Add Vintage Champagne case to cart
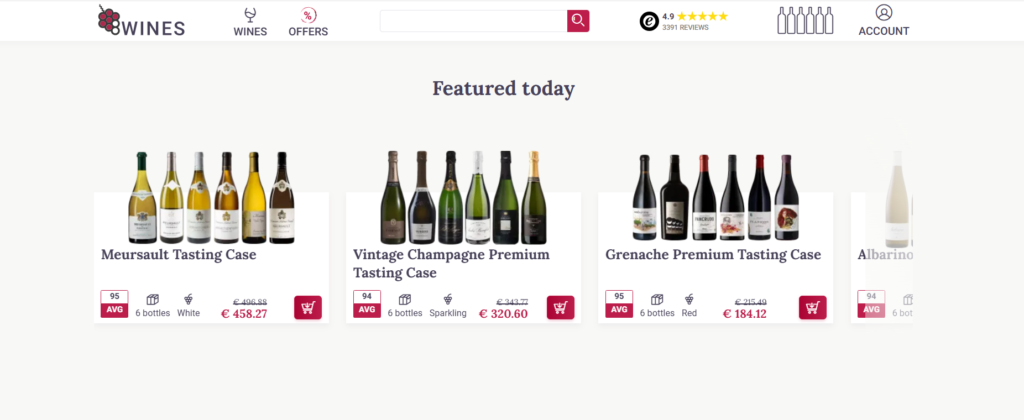1024x420 pixels. [560, 308]
